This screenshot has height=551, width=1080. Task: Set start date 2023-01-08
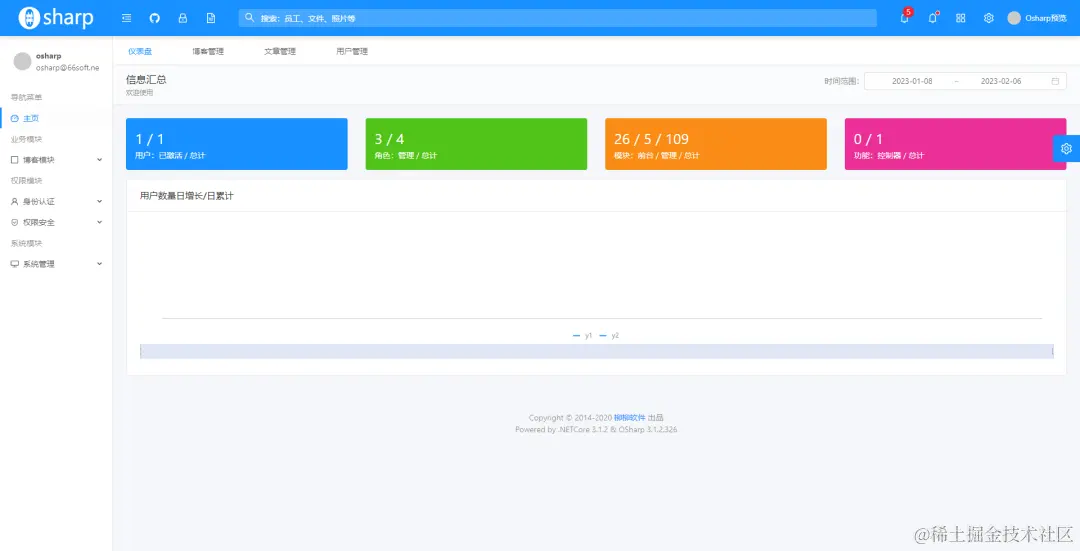(912, 81)
